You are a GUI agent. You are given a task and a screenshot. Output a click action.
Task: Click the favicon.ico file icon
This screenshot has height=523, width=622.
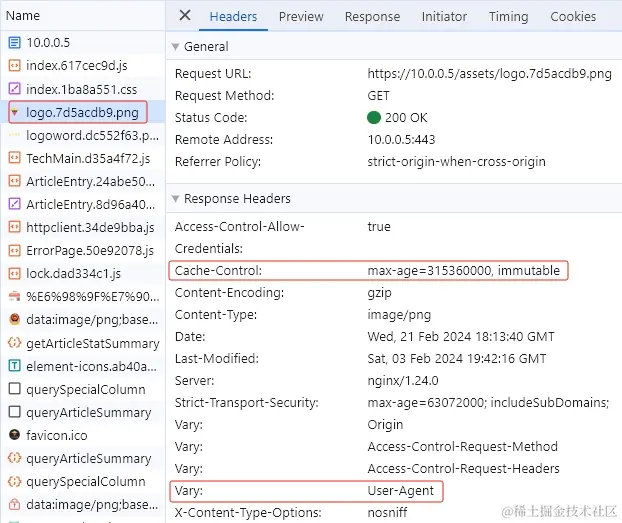pyautogui.click(x=14, y=435)
